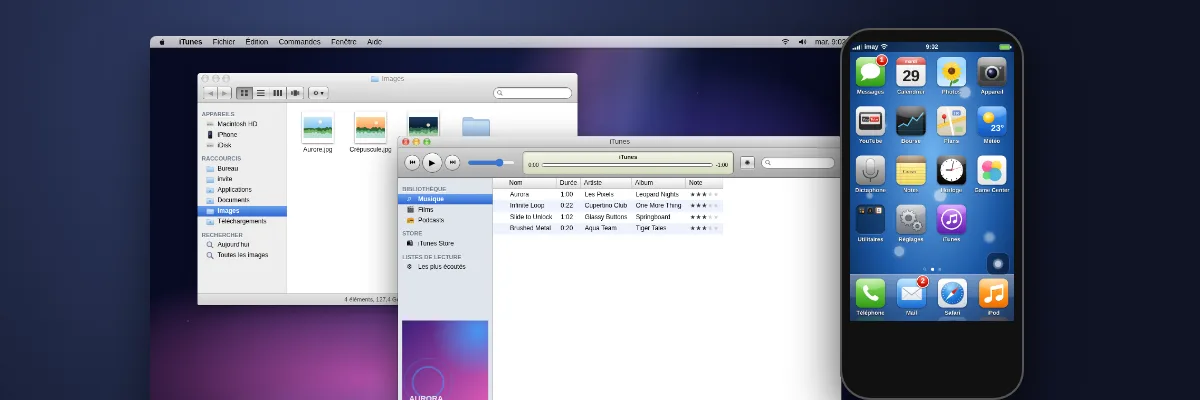1200x400 pixels.
Task: Open the Notes app on the phone
Action: [x=910, y=170]
